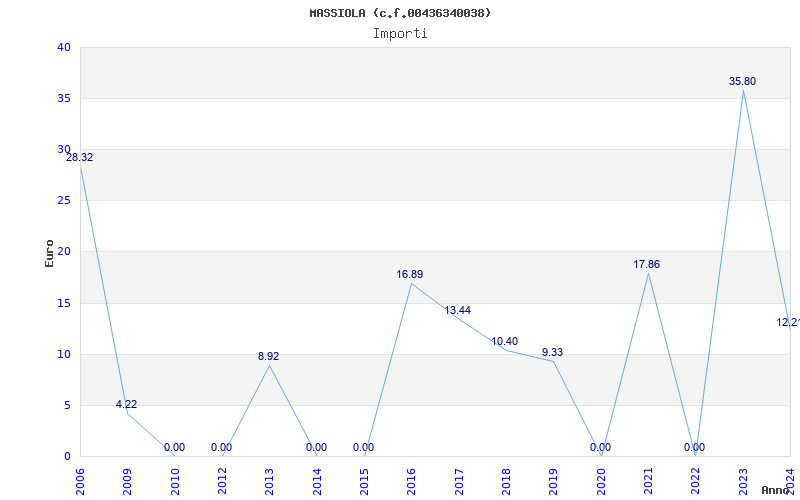Image resolution: width=800 pixels, height=500 pixels.
Task: Select the 2015 year label
Action: (x=364, y=482)
